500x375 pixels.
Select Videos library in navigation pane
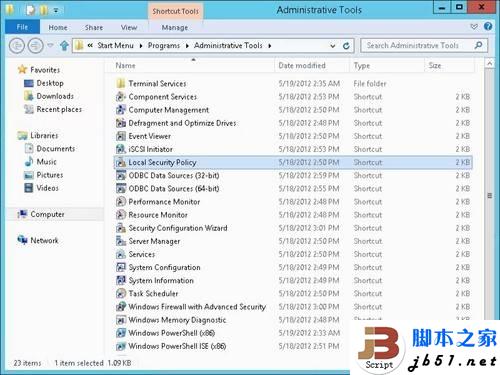pos(47,188)
